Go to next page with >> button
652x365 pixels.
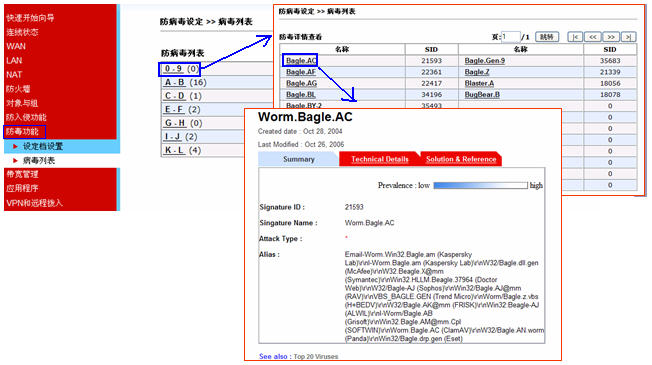tap(611, 37)
